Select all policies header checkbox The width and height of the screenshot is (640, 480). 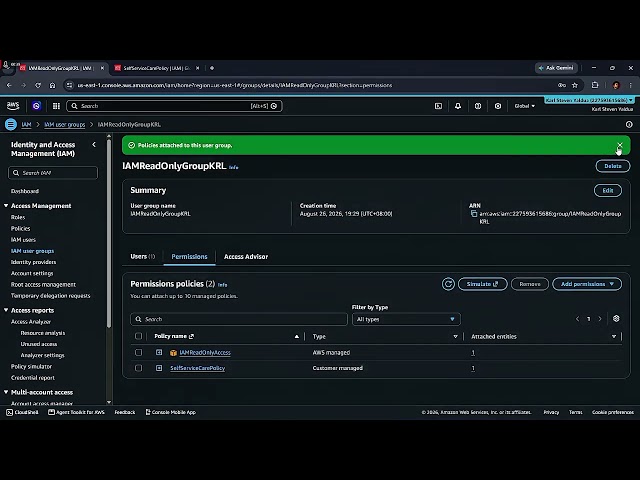[138, 336]
